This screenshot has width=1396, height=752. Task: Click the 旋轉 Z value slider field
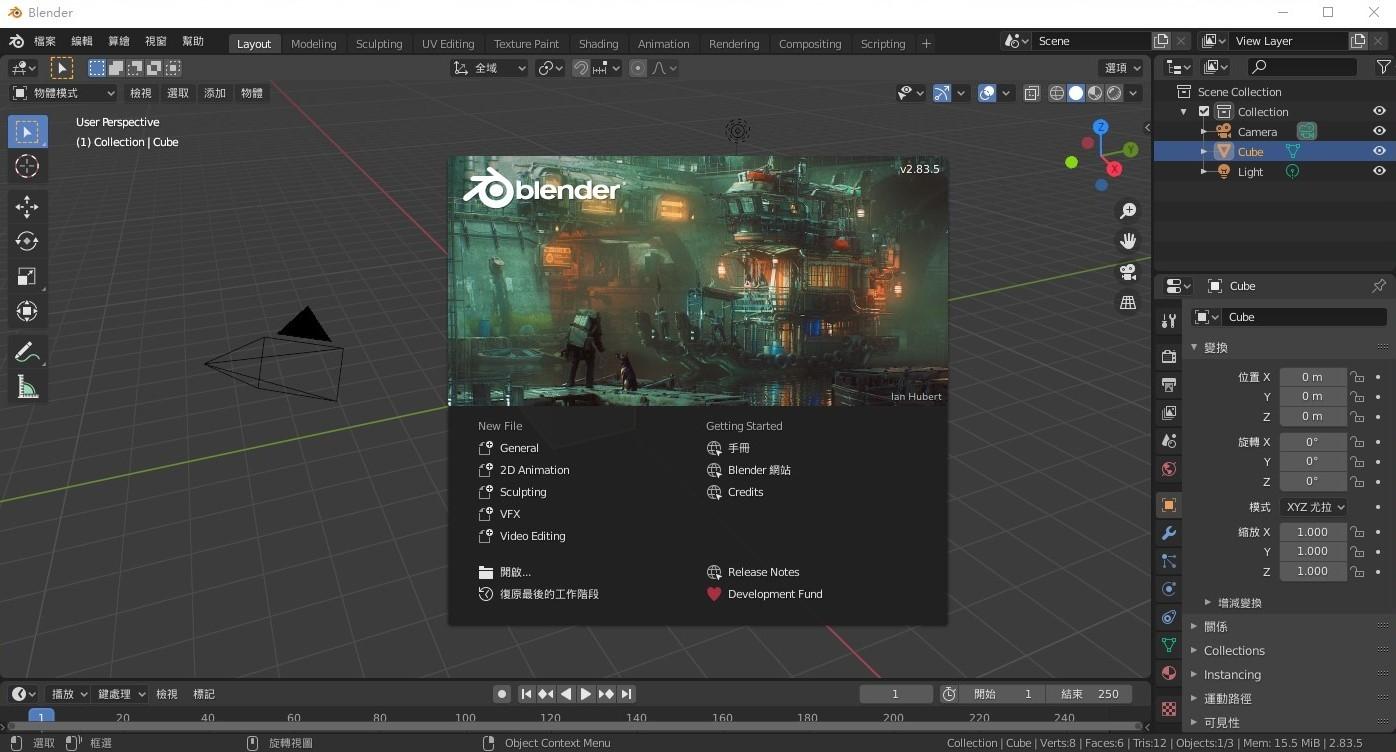pos(1313,481)
